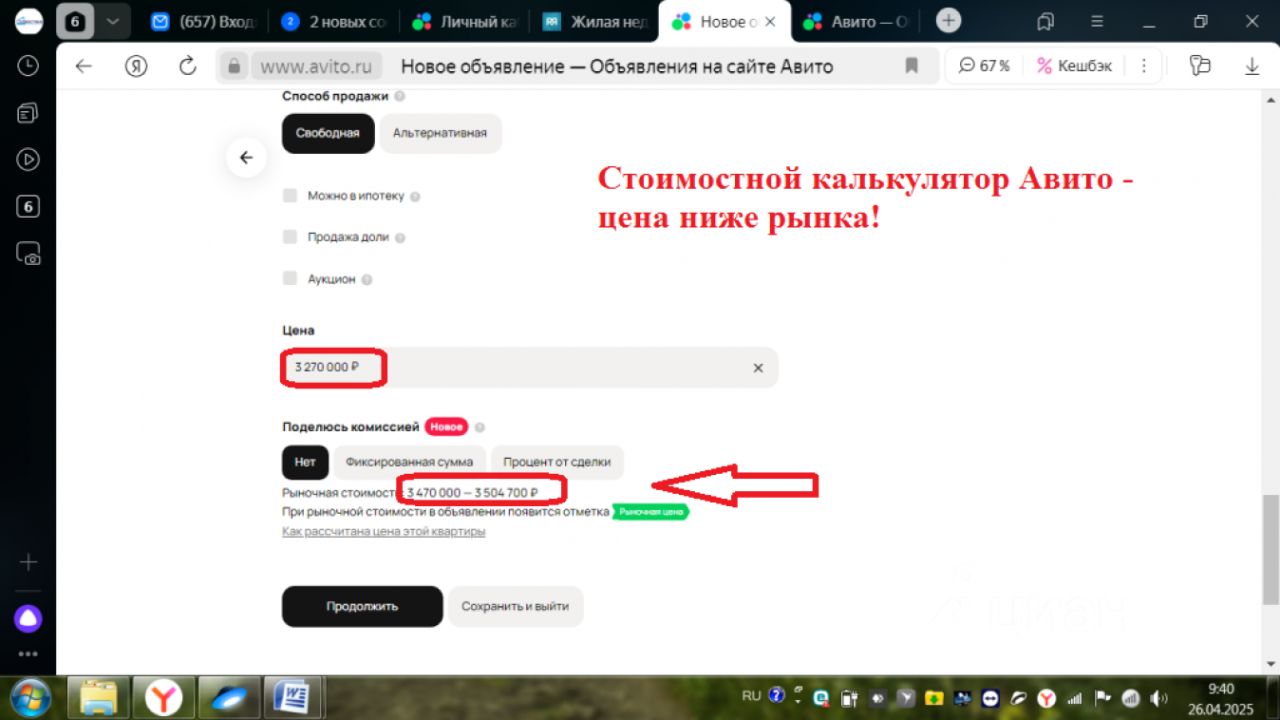Open the bookmarks panel icon in title bar
The width and height of the screenshot is (1280, 720).
click(x=1046, y=21)
